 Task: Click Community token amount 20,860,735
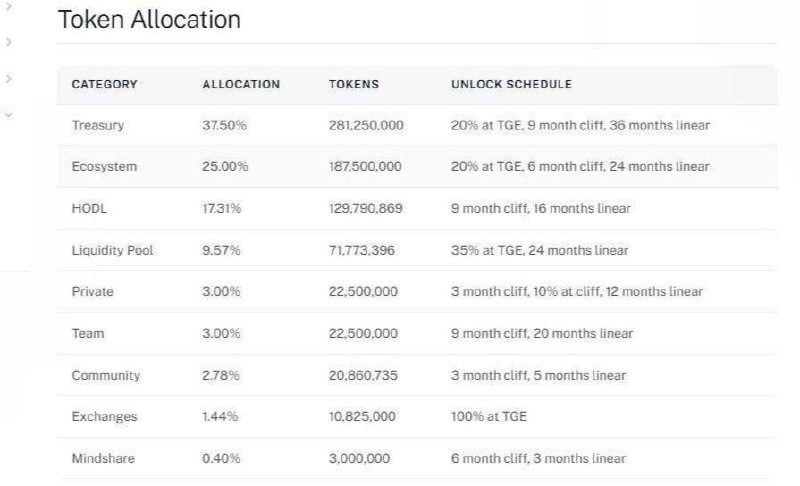[x=364, y=376]
